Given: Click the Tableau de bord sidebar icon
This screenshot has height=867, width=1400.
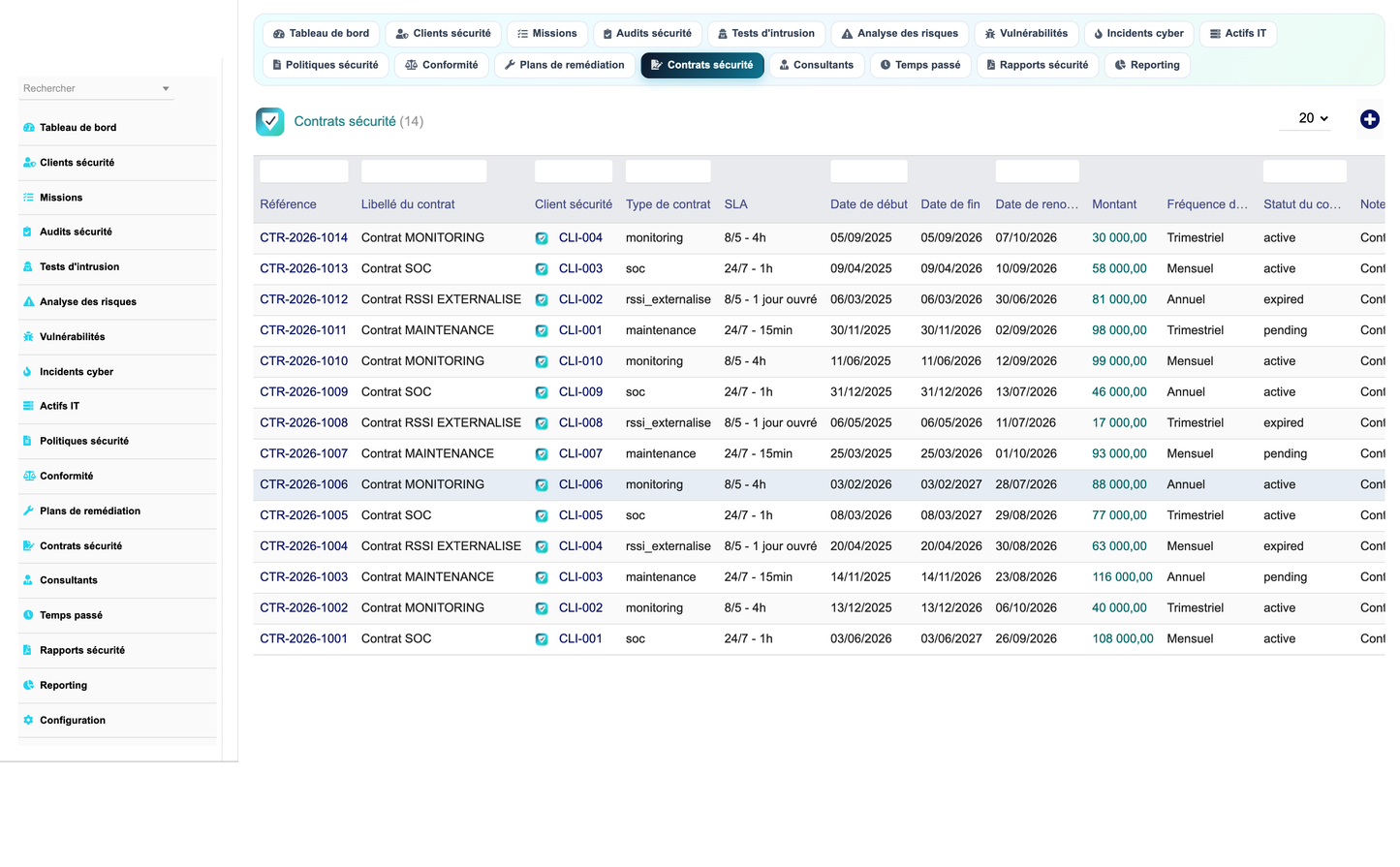Looking at the screenshot, I should pyautogui.click(x=29, y=128).
